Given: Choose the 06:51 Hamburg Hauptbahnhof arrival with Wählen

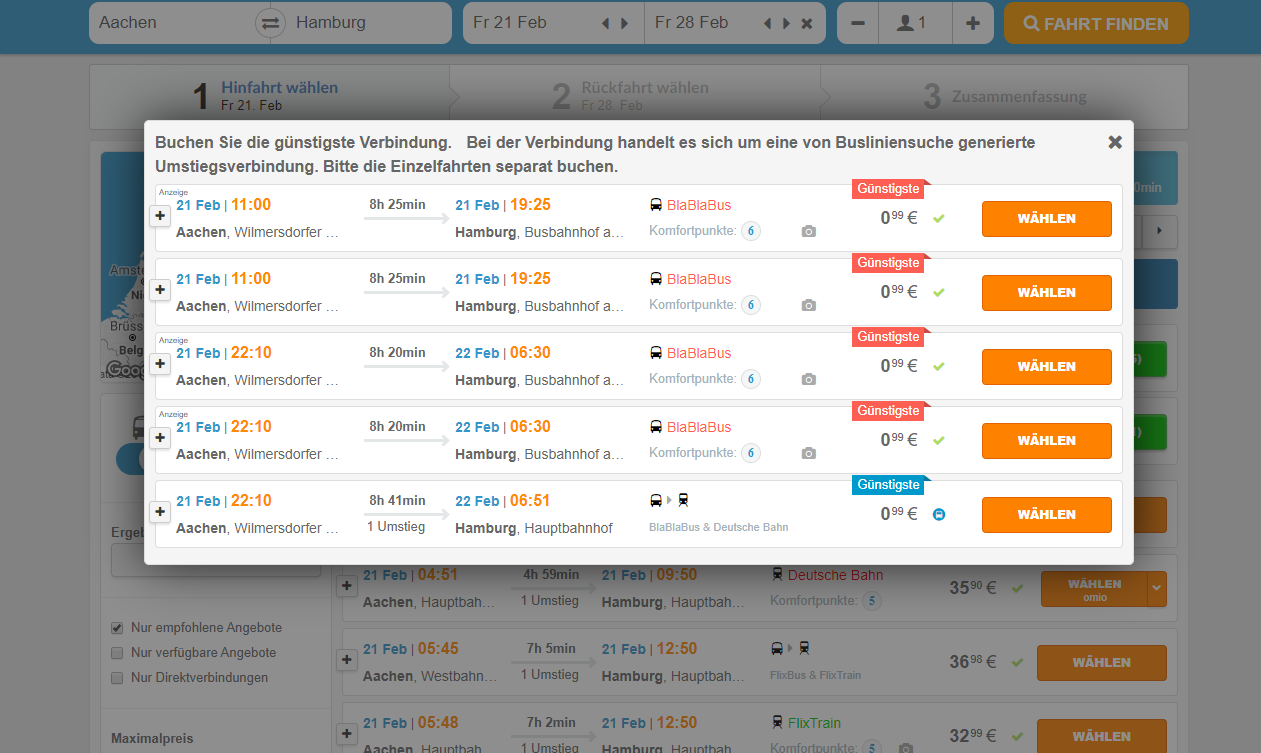Looking at the screenshot, I should (x=1046, y=515).
